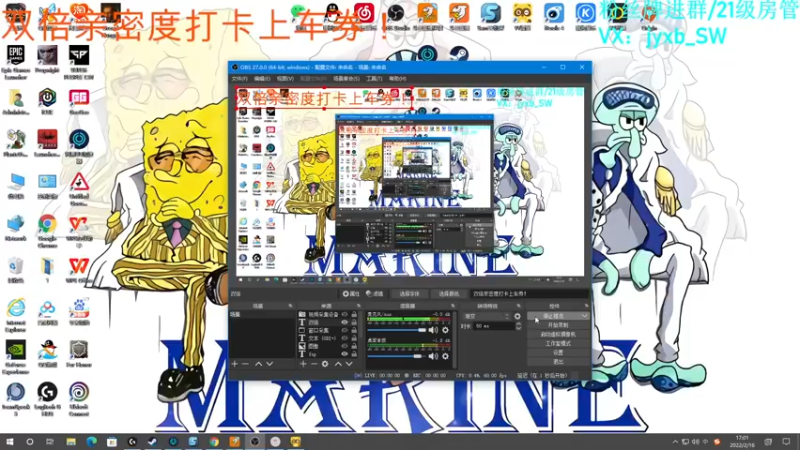Move scene up in the scenes panel
800x450 pixels.
[258, 364]
